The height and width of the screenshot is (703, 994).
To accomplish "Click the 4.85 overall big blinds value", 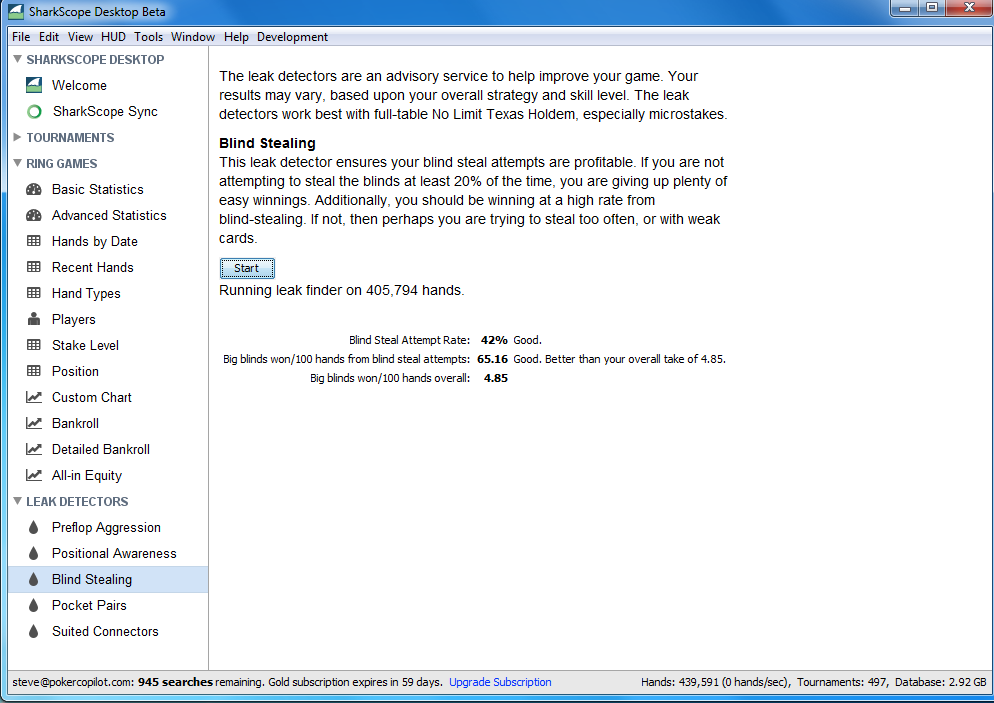I will [x=496, y=378].
